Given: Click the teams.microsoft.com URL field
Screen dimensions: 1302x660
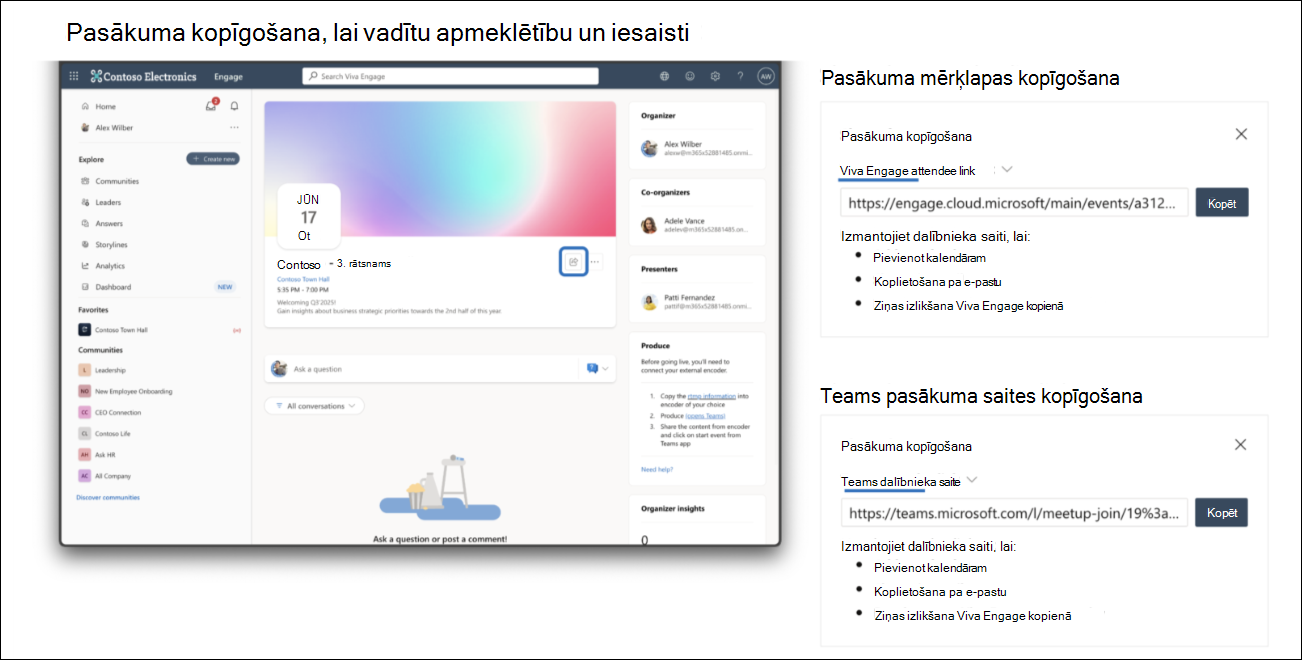Looking at the screenshot, I should point(1014,513).
